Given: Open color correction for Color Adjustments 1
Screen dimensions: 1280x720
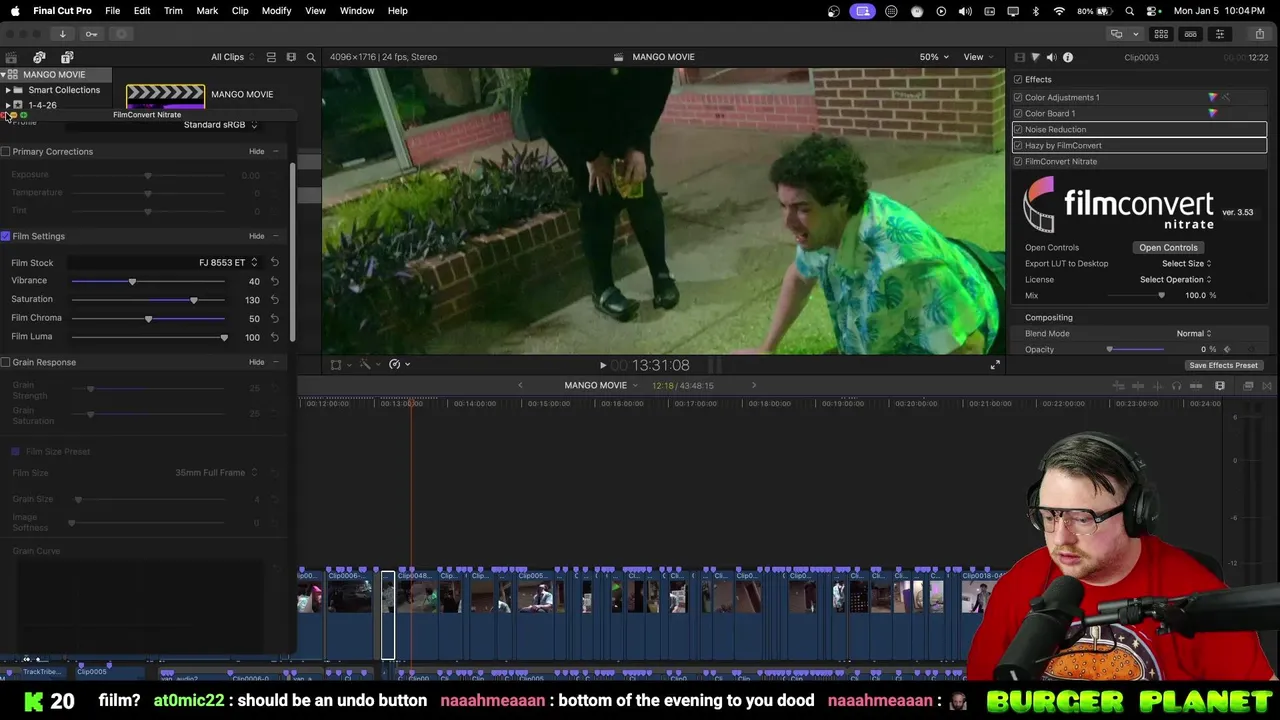Looking at the screenshot, I should click(x=1213, y=97).
